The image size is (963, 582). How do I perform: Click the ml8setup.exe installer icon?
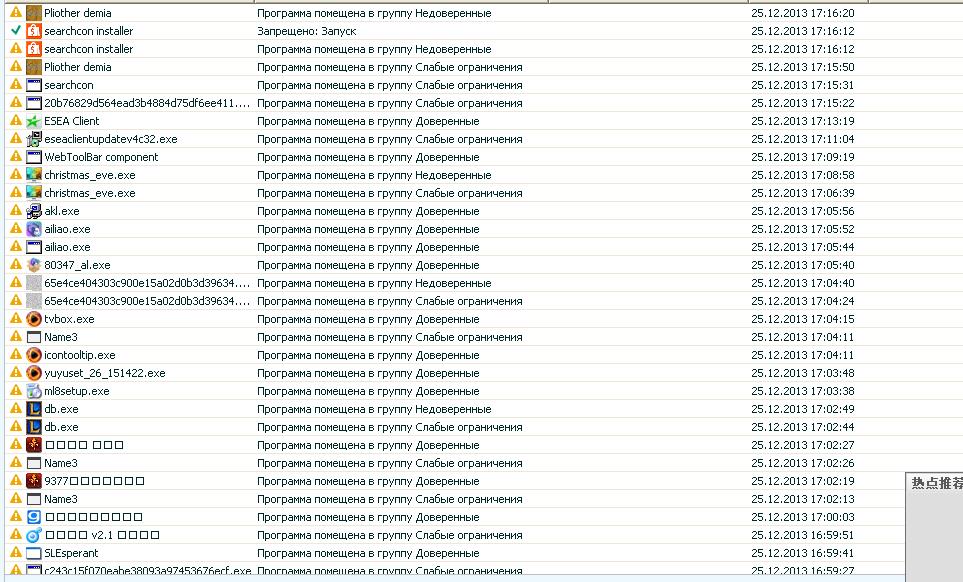pyautogui.click(x=34, y=391)
